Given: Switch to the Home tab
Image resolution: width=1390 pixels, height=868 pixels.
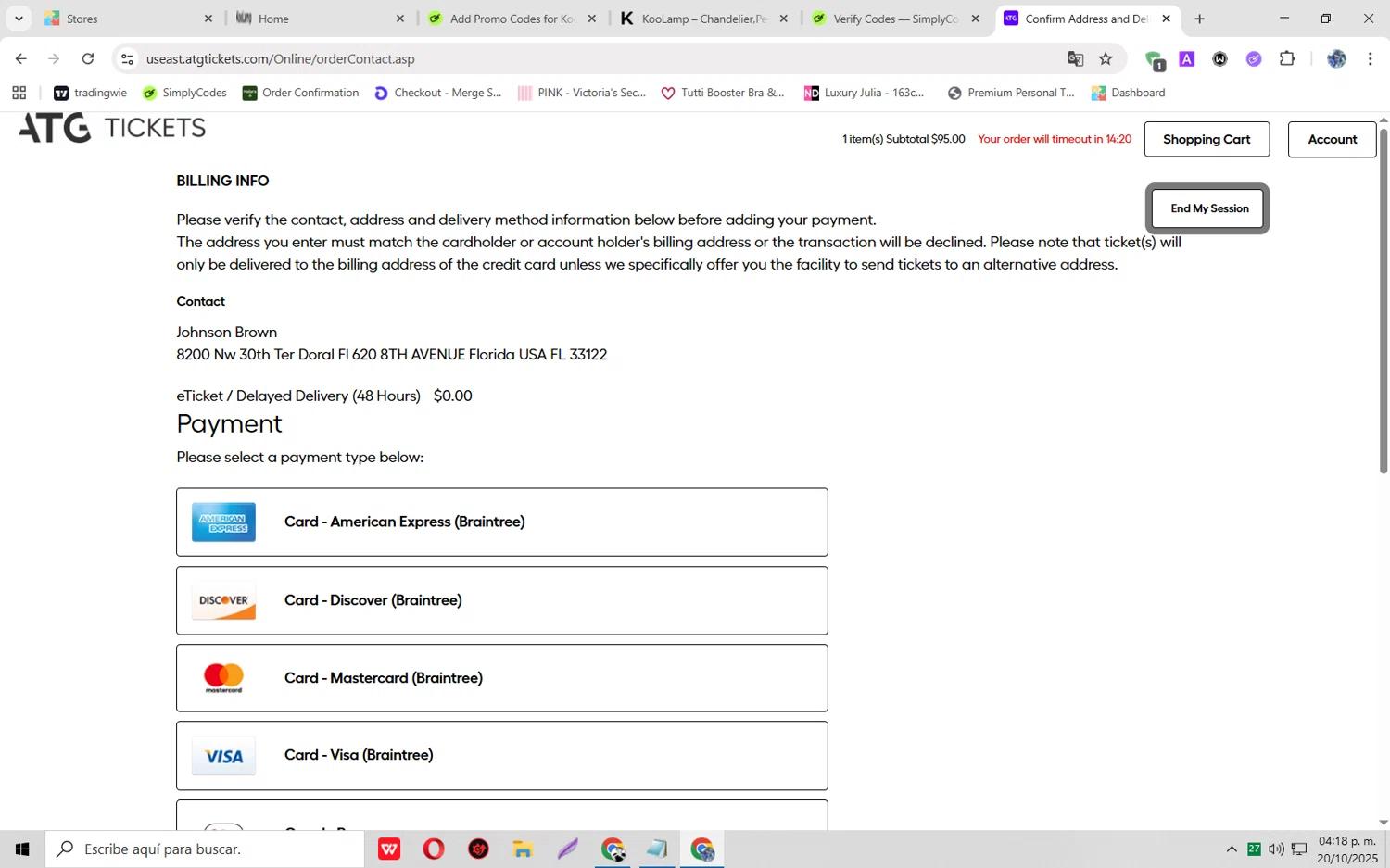Looking at the screenshot, I should (320, 19).
